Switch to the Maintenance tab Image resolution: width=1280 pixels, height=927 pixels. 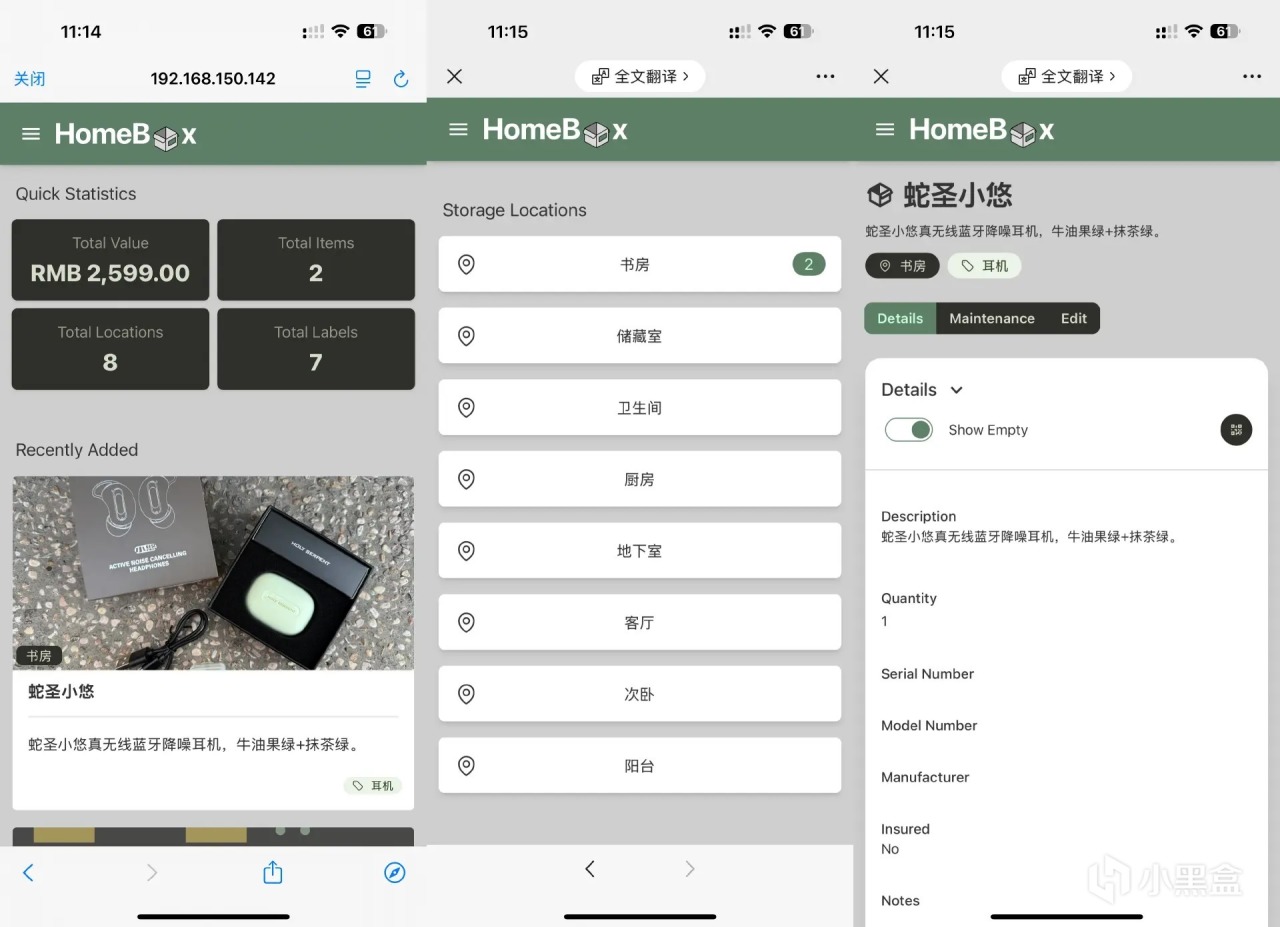[x=992, y=318]
